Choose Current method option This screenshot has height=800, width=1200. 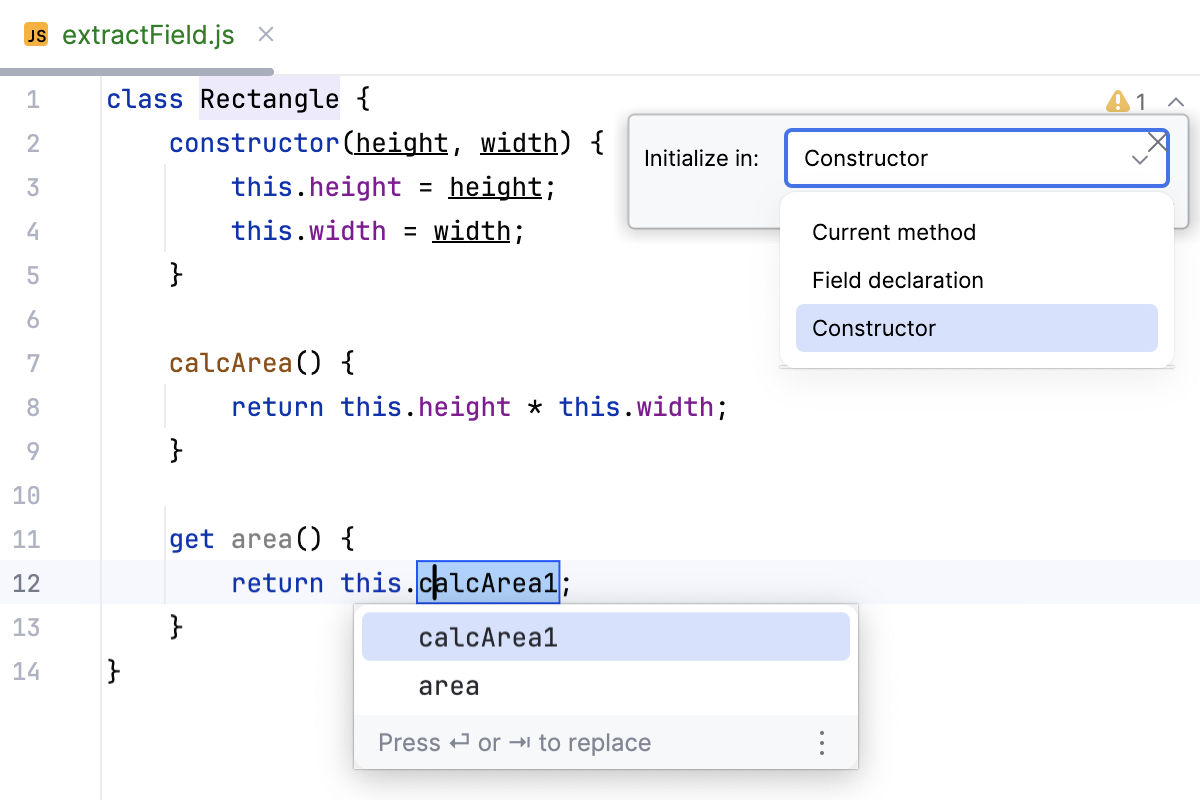[x=893, y=232]
